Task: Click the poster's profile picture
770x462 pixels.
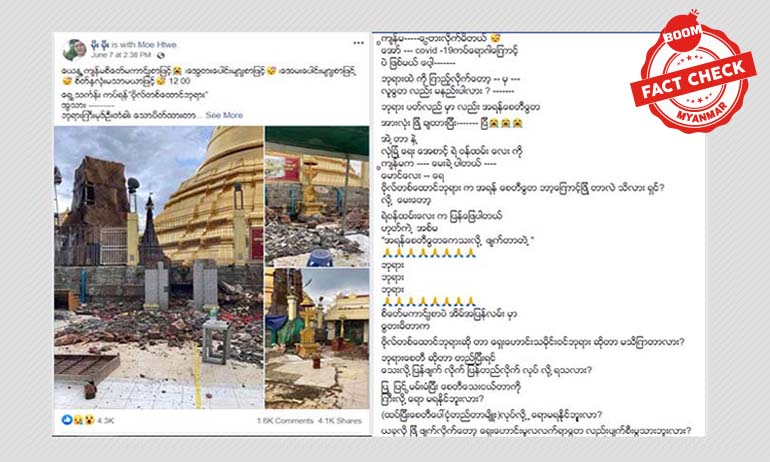Action: click(75, 50)
